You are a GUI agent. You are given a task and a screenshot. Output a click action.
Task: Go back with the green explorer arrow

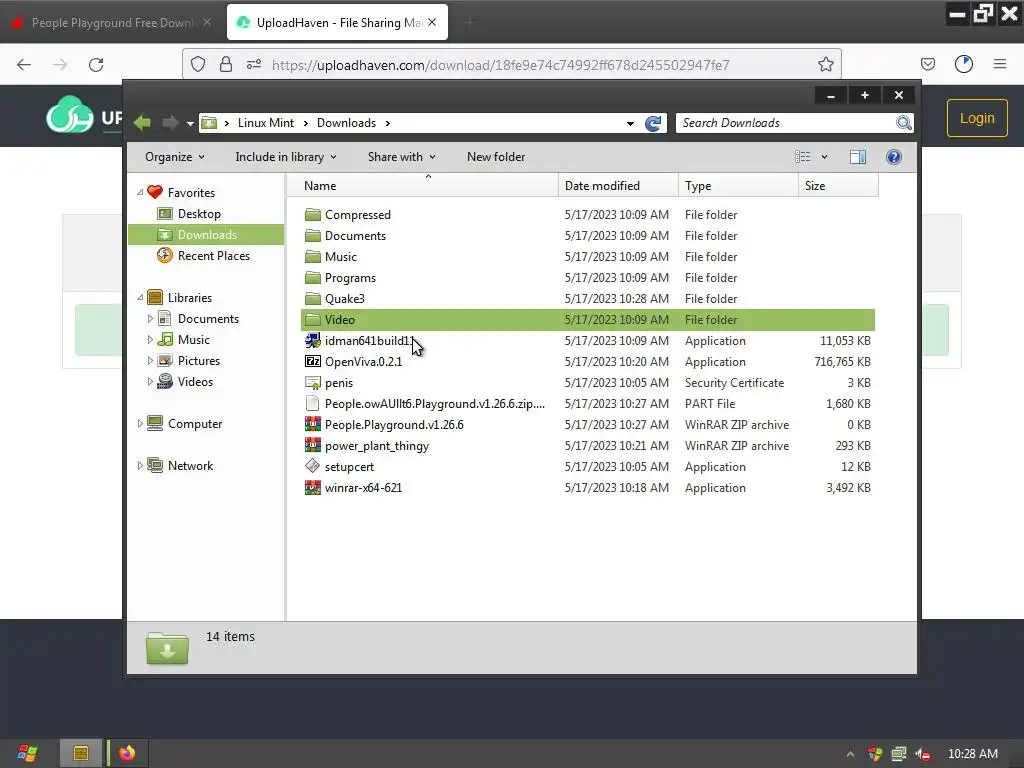tap(142, 123)
